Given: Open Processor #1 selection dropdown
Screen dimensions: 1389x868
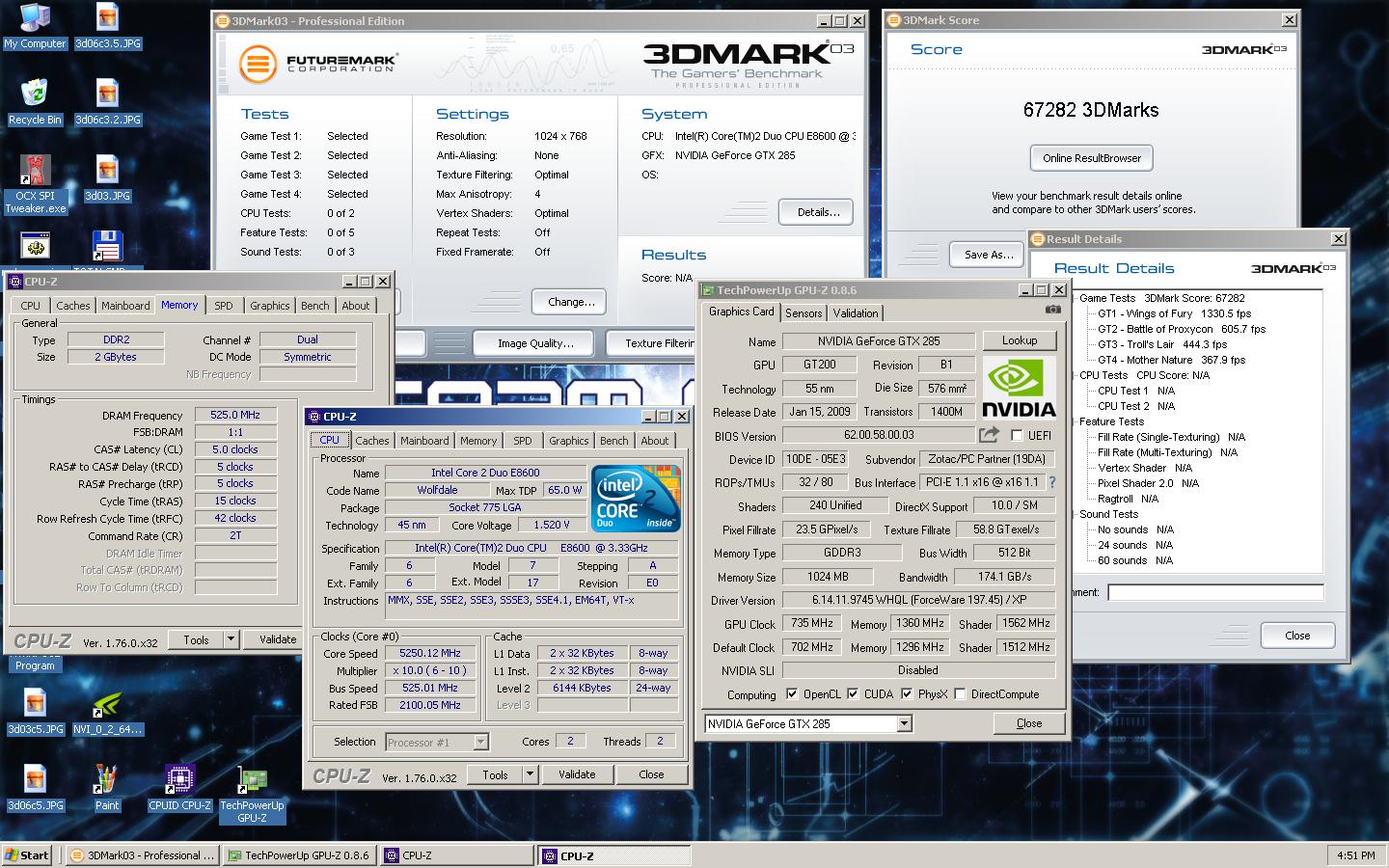Looking at the screenshot, I should [480, 742].
